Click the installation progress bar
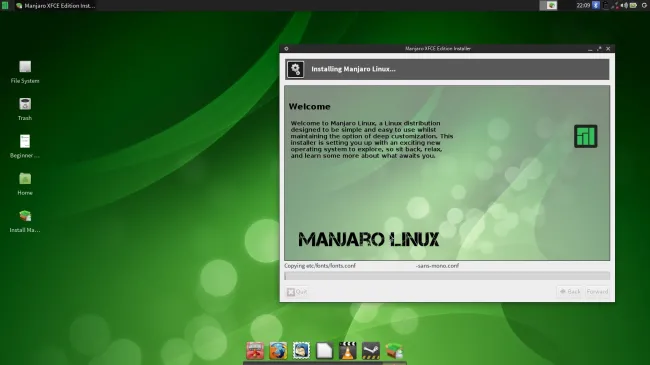The width and height of the screenshot is (650, 365). tap(447, 276)
